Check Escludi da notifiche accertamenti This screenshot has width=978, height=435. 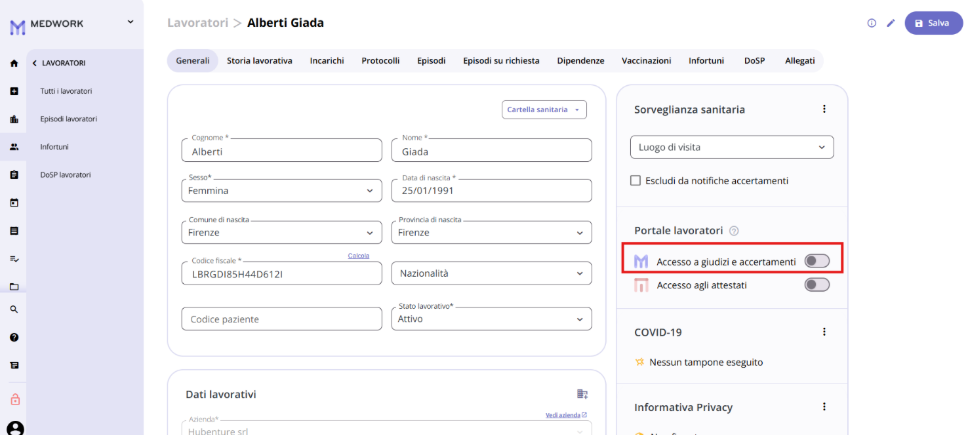point(636,181)
